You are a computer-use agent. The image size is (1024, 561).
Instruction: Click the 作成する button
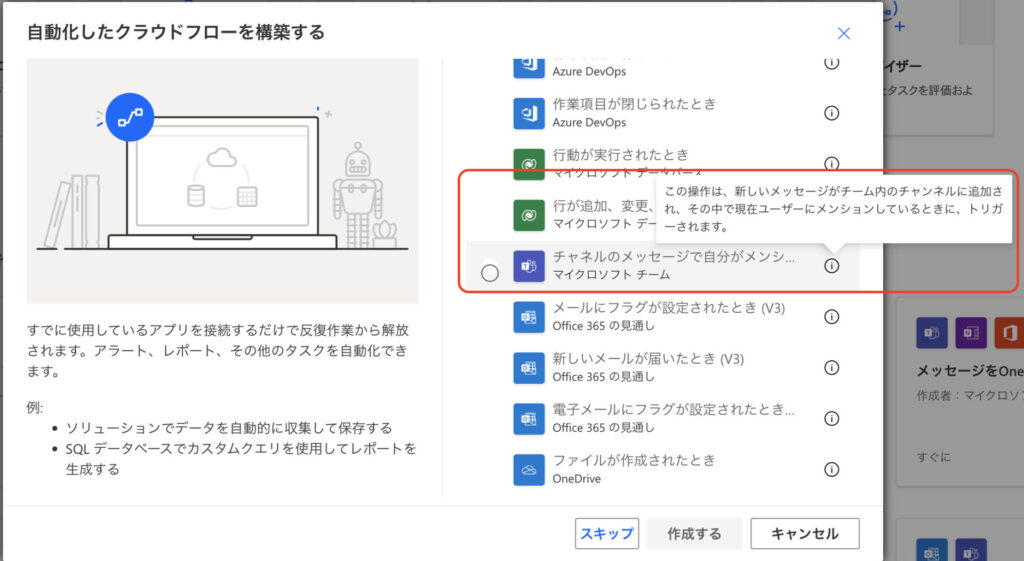[694, 534]
